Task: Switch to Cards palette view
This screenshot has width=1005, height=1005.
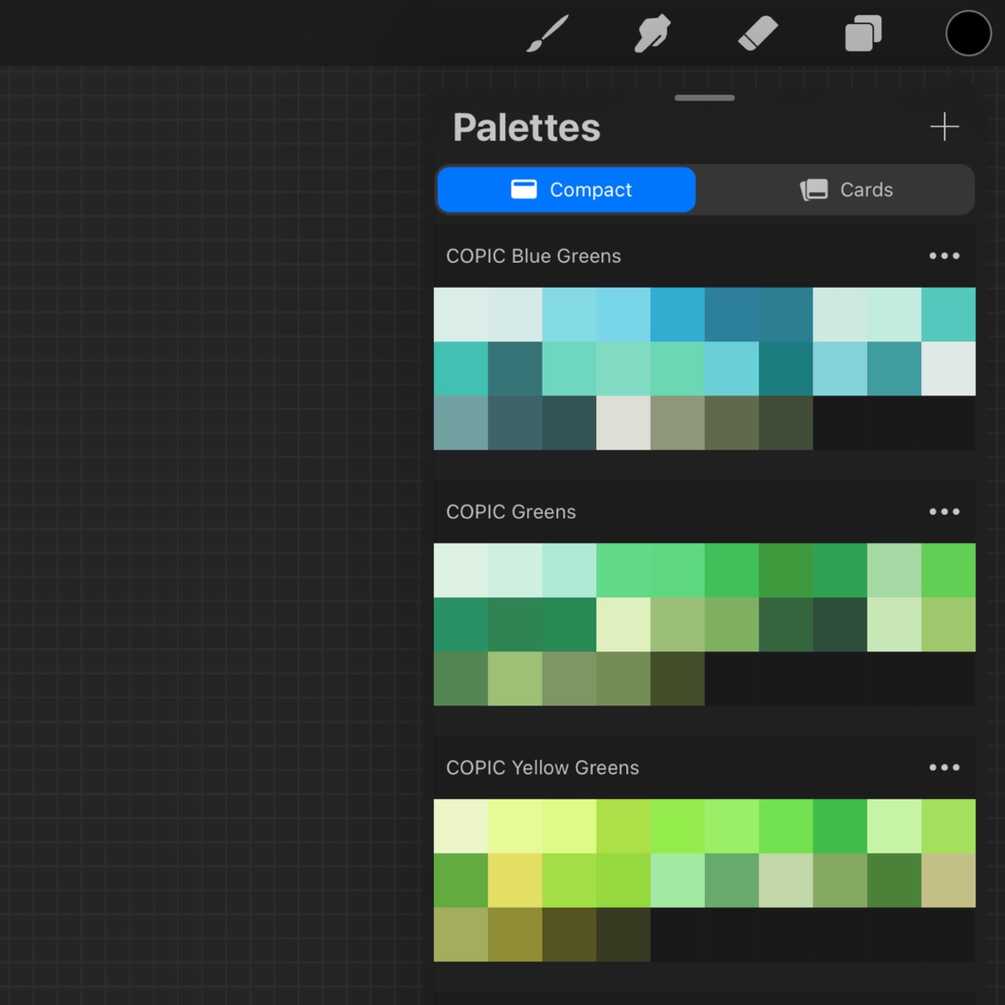Action: (846, 190)
